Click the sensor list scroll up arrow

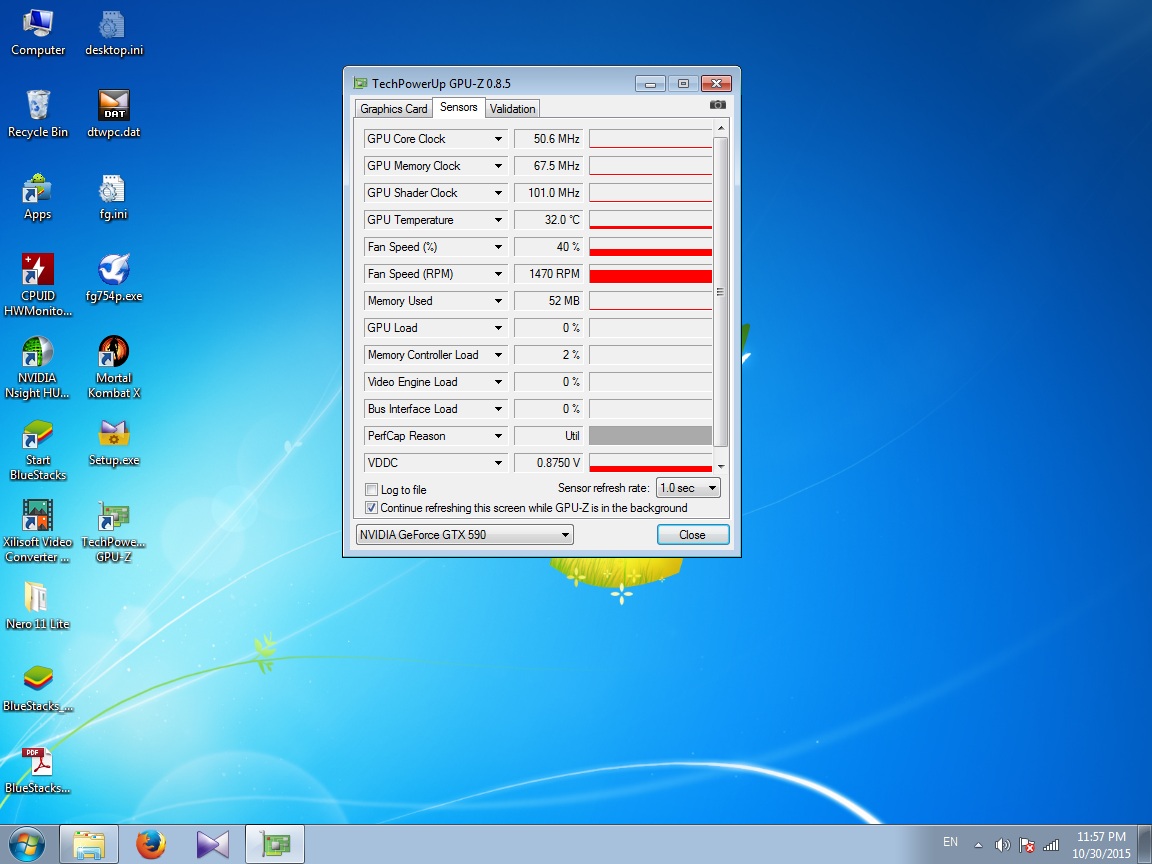pos(721,129)
